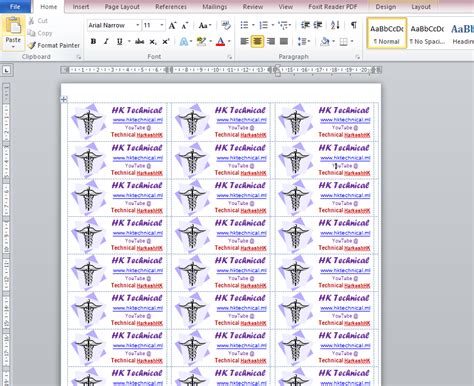The width and height of the screenshot is (474, 386).
Task: Click the Line Spacing icon
Action: pos(302,42)
